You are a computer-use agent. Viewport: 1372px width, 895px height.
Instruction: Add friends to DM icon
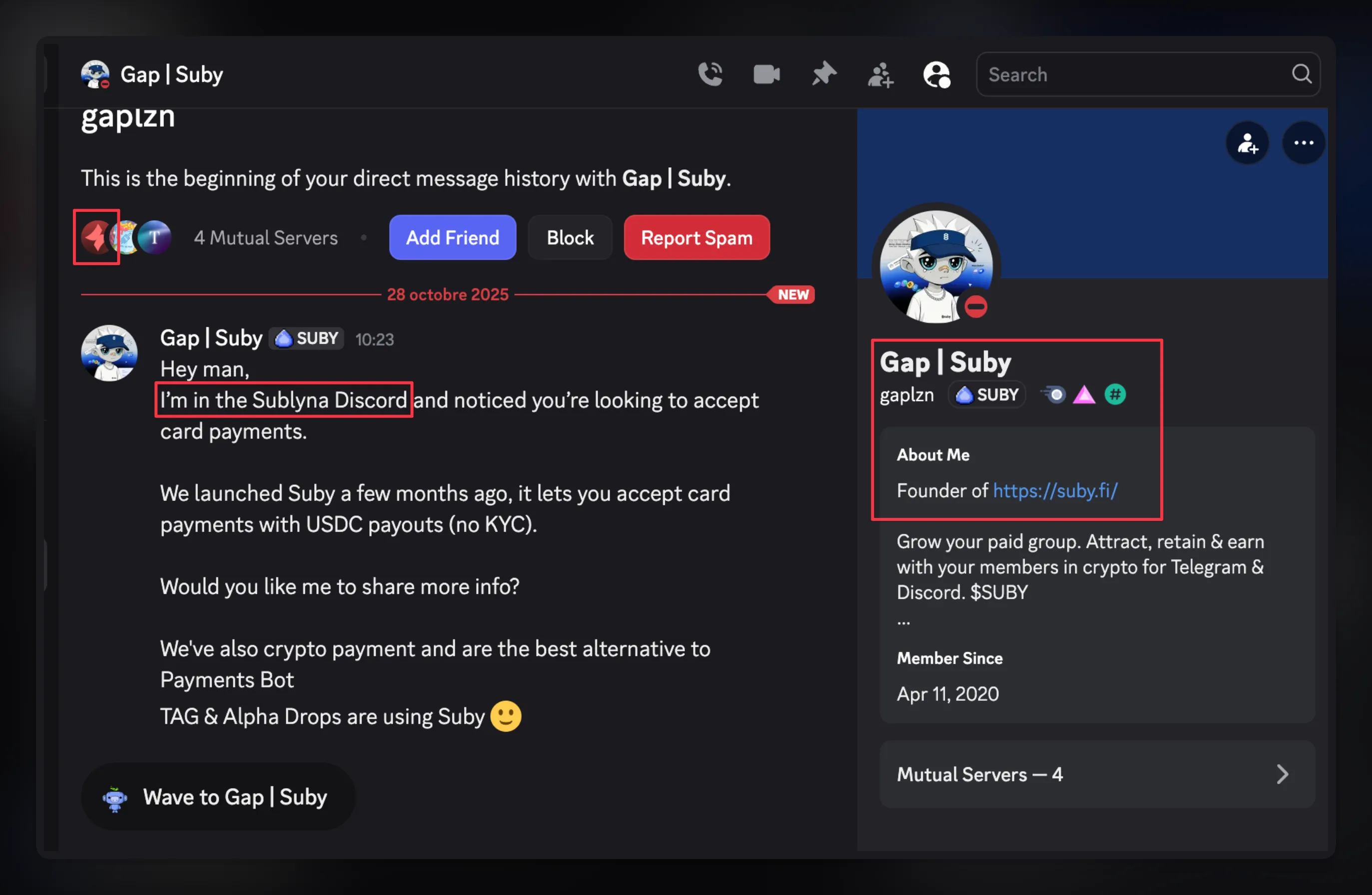point(880,75)
